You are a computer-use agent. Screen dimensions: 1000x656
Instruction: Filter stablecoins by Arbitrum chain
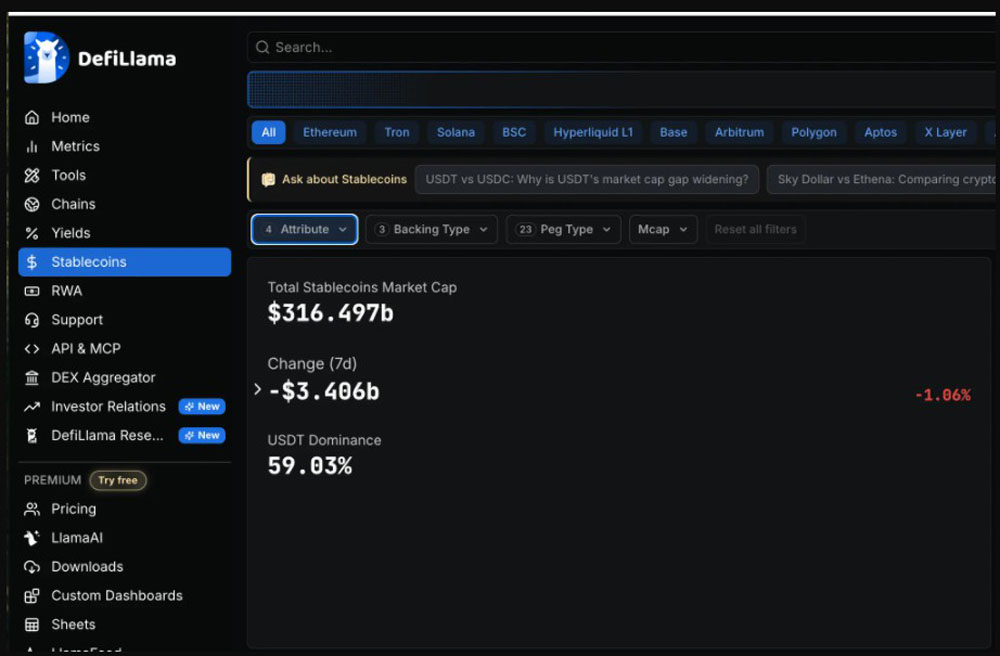(739, 133)
